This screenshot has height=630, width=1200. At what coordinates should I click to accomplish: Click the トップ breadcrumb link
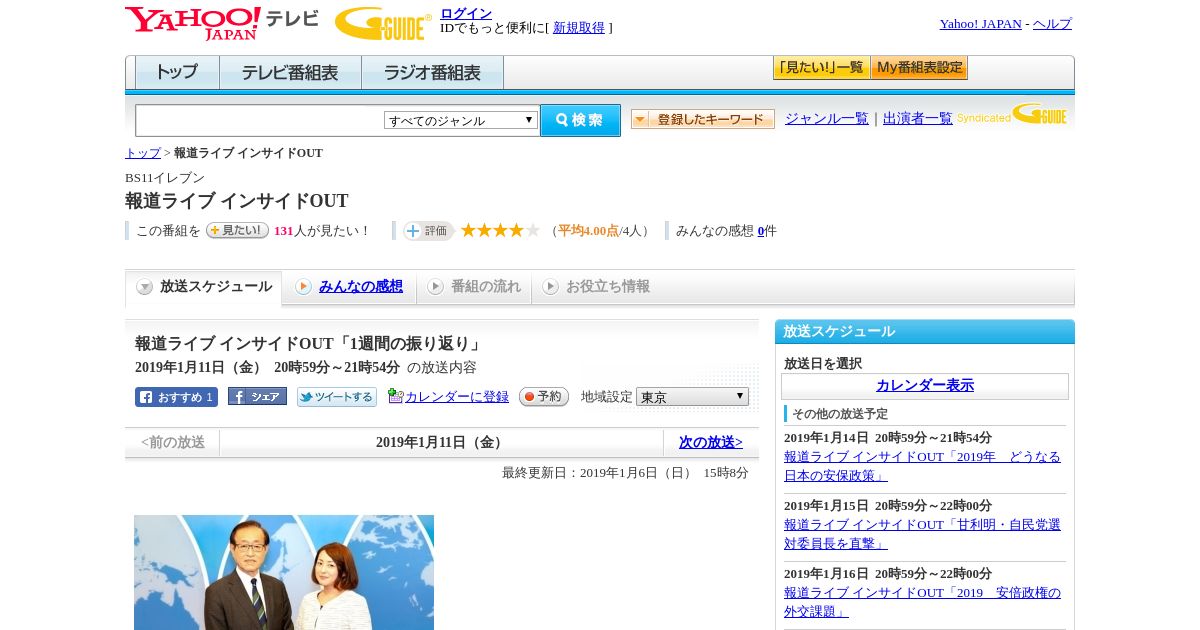[x=143, y=153]
